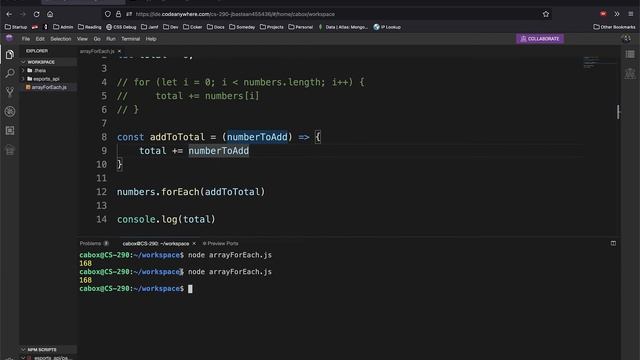Close the arrayForEach.js editor tab
The image size is (640, 360).
(119, 51)
